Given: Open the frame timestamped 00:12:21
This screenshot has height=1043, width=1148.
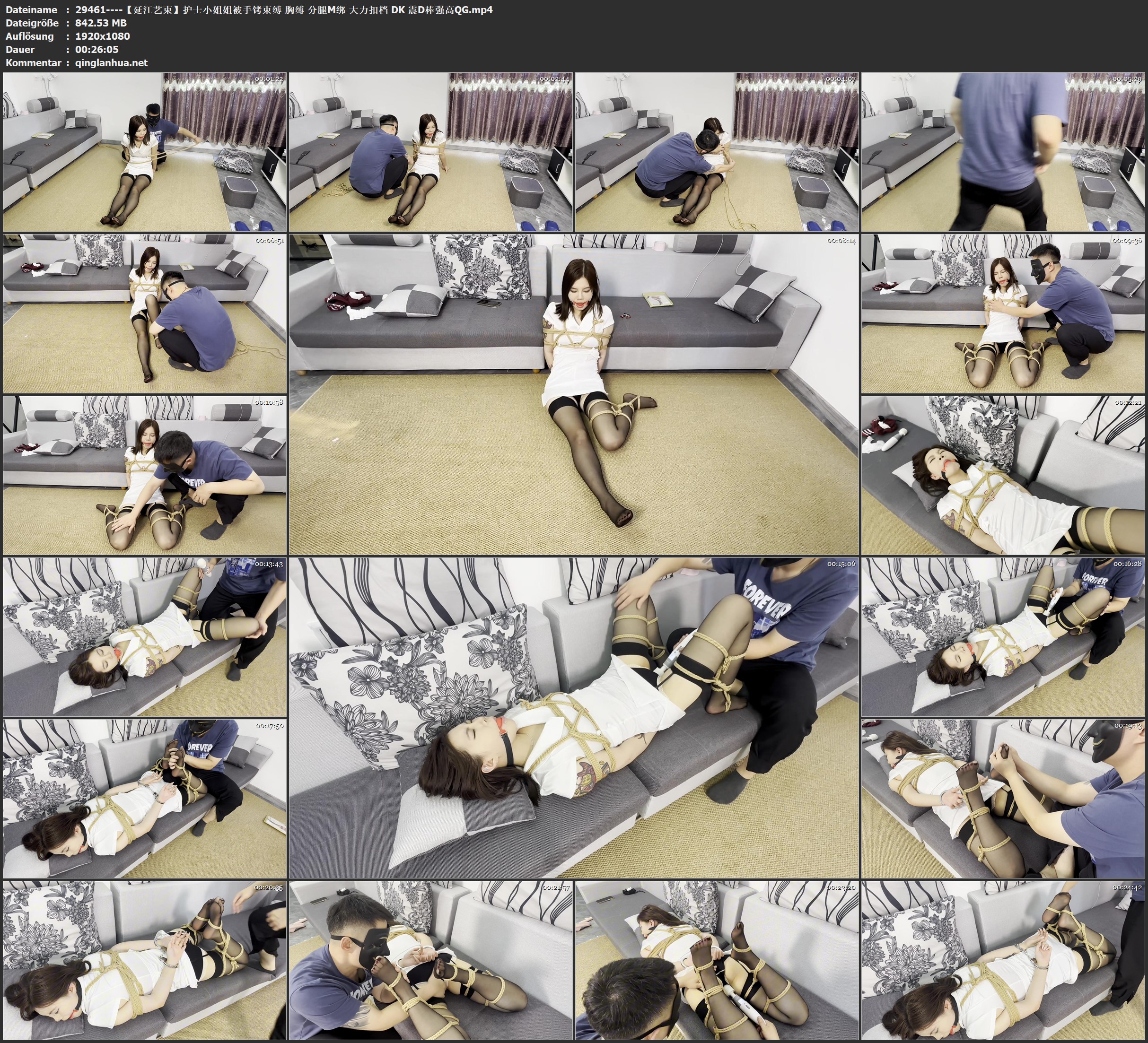Looking at the screenshot, I should [1003, 475].
